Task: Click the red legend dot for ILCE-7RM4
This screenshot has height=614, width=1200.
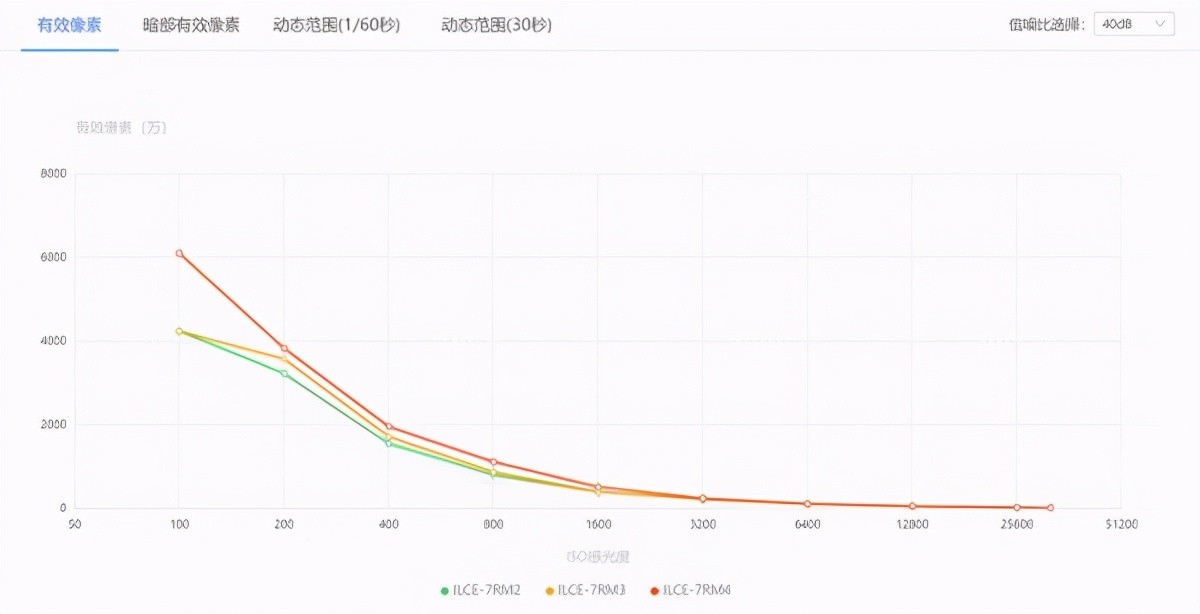Action: pyautogui.click(x=655, y=590)
